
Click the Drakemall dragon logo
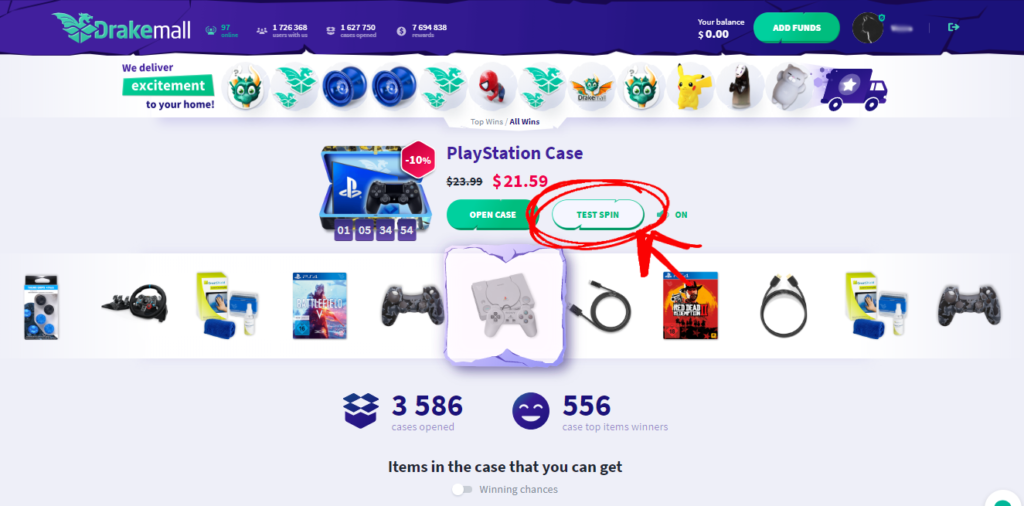pyautogui.click(x=121, y=28)
